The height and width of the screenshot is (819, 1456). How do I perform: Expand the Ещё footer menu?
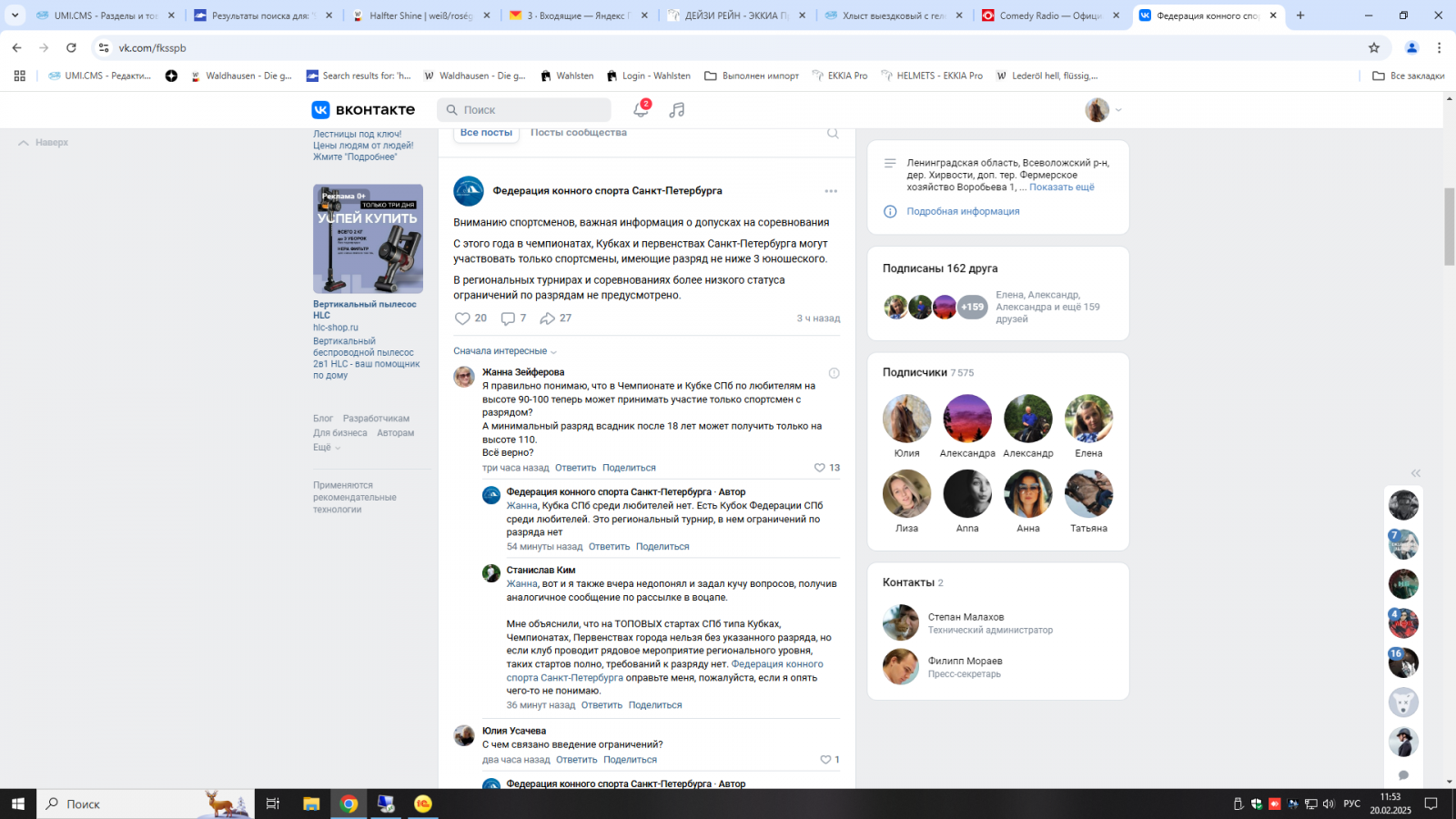[327, 448]
